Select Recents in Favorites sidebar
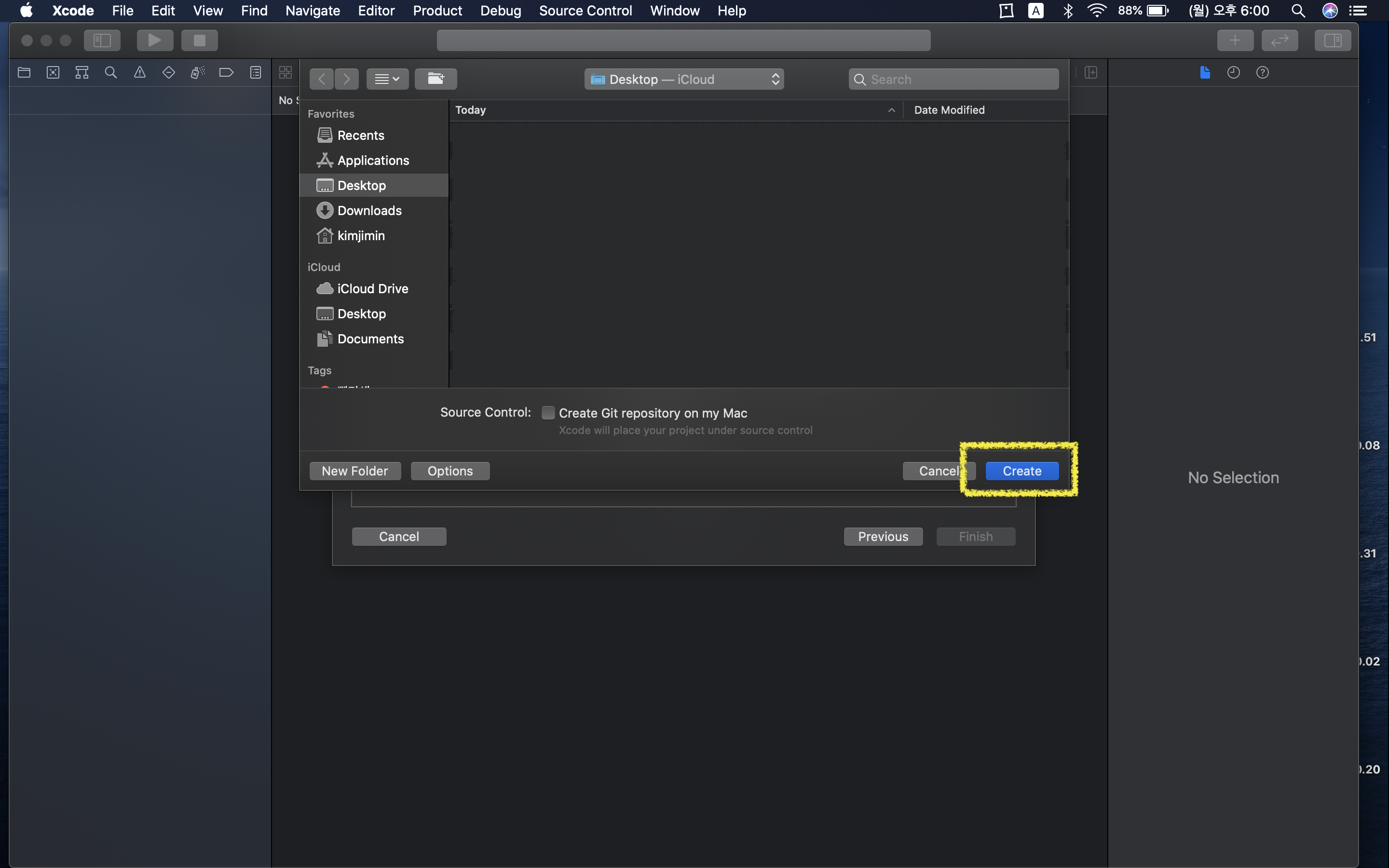Viewport: 1389px width, 868px height. [374, 135]
